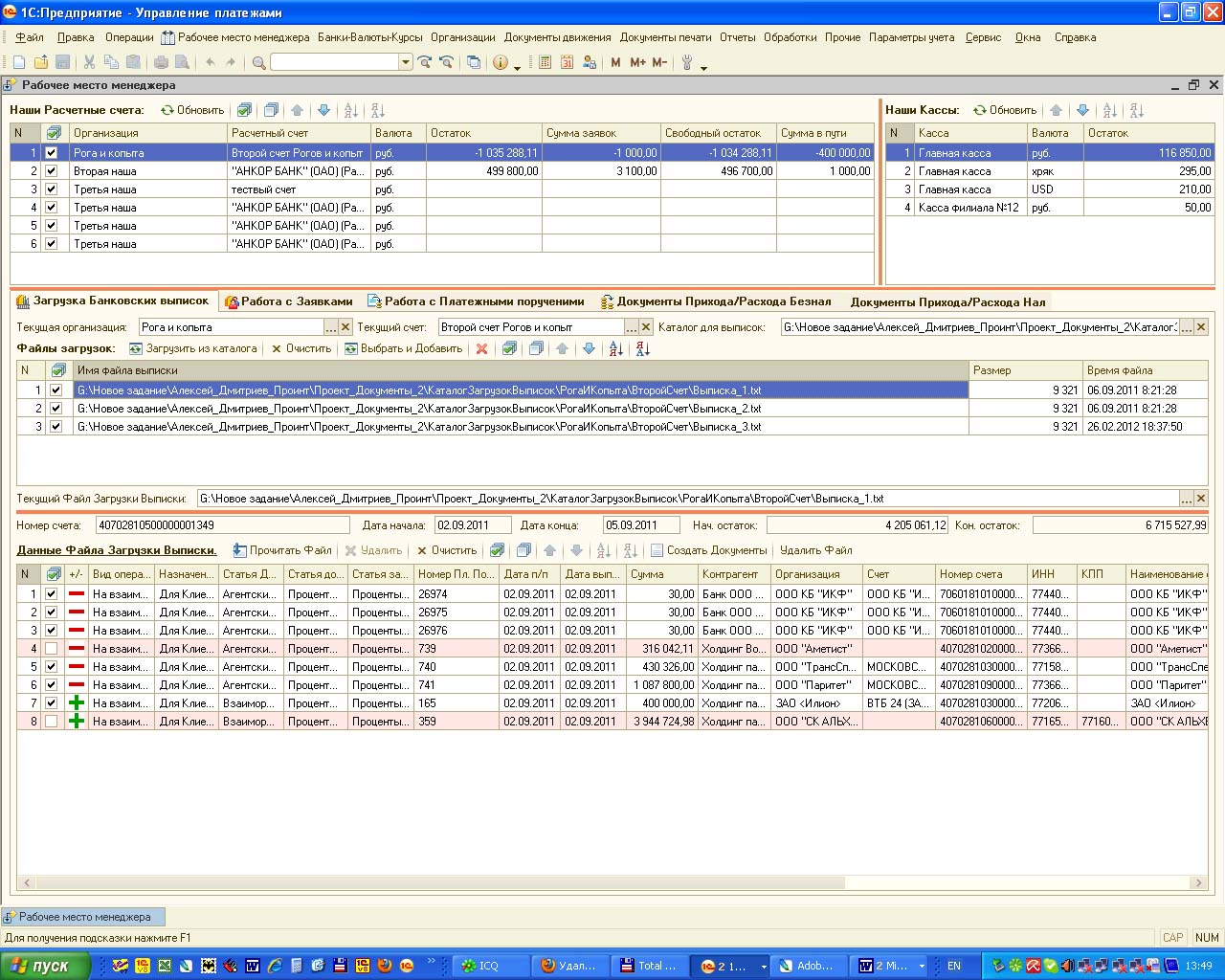Viewport: 1225px width, 980px height.
Task: Toggle checkbox for тестовый счет row
Action: coord(52,189)
